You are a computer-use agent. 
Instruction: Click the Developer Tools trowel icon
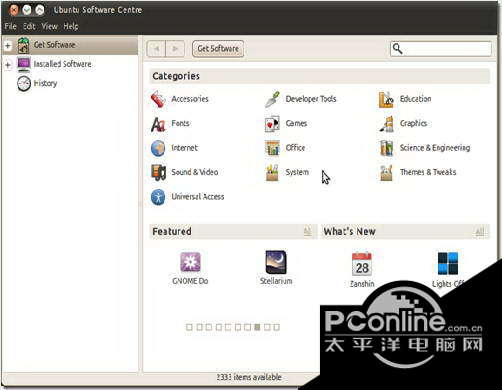point(272,99)
